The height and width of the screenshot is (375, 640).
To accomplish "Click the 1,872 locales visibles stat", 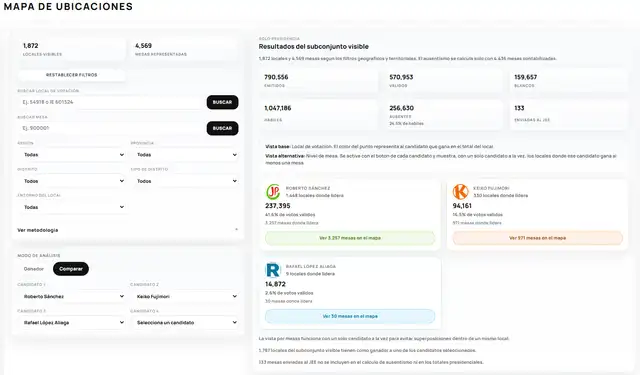I will tap(71, 49).
